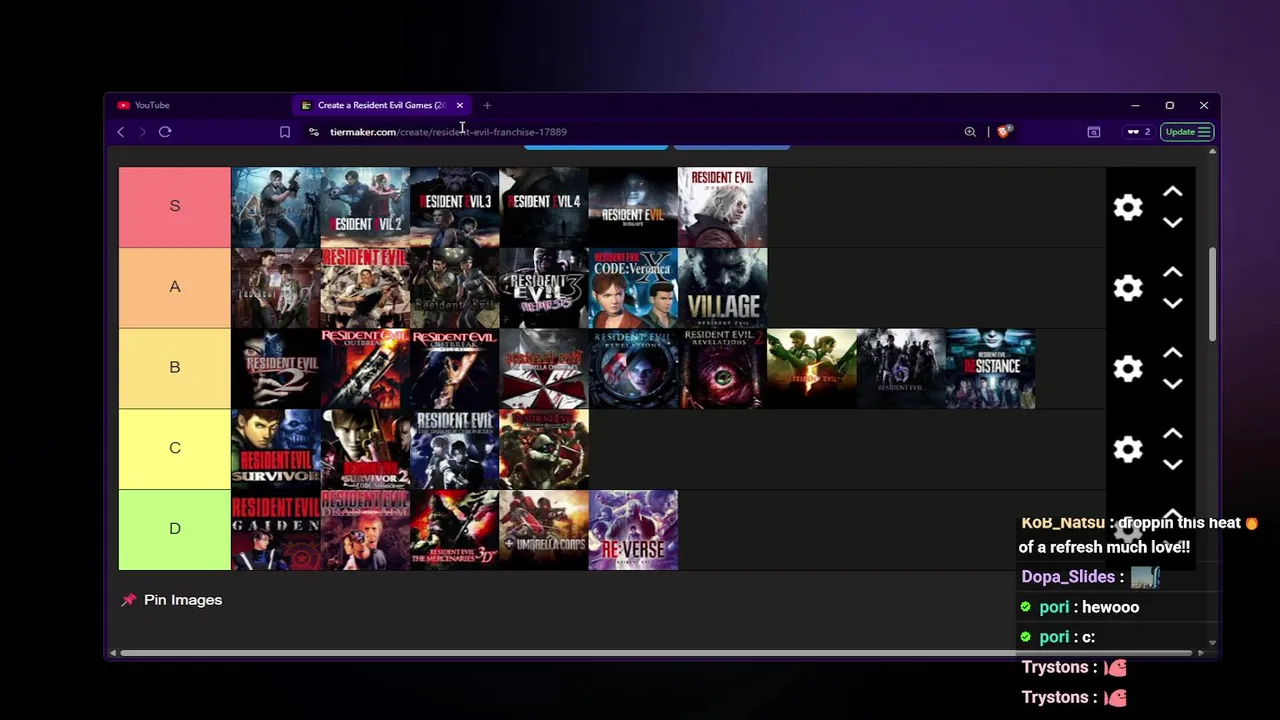Select Mercenaries 3D in D tier

[454, 530]
